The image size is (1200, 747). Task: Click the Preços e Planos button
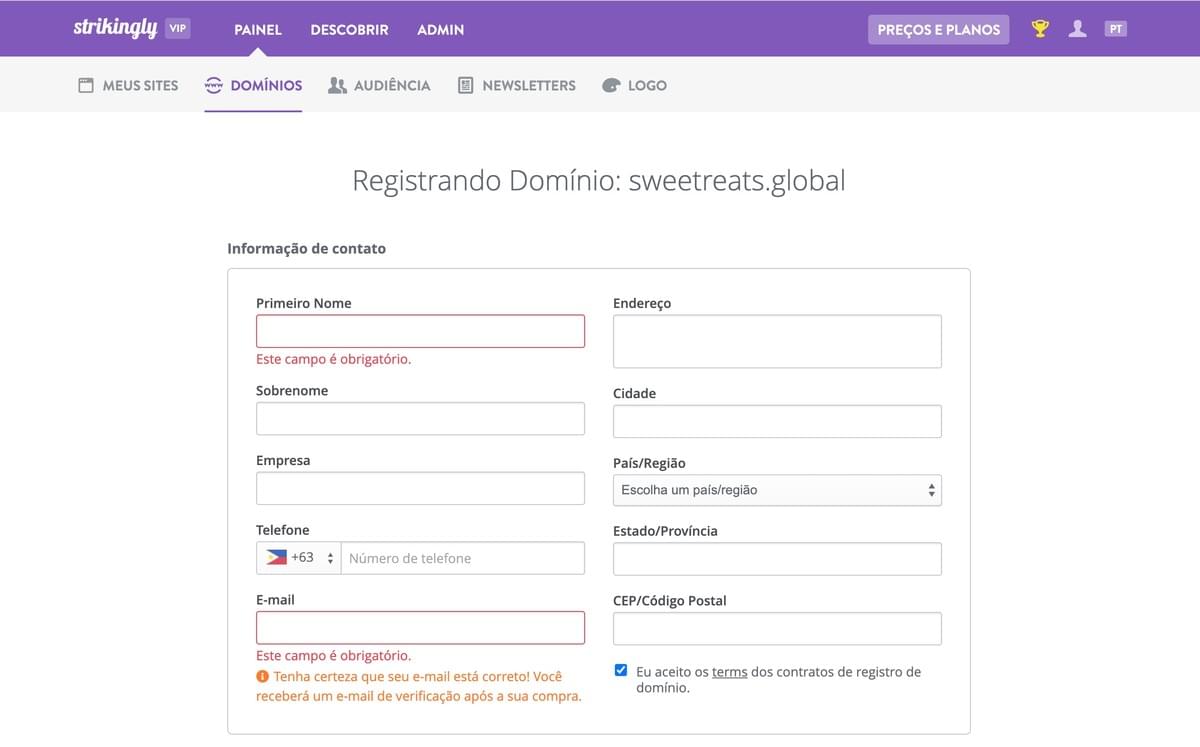point(939,29)
